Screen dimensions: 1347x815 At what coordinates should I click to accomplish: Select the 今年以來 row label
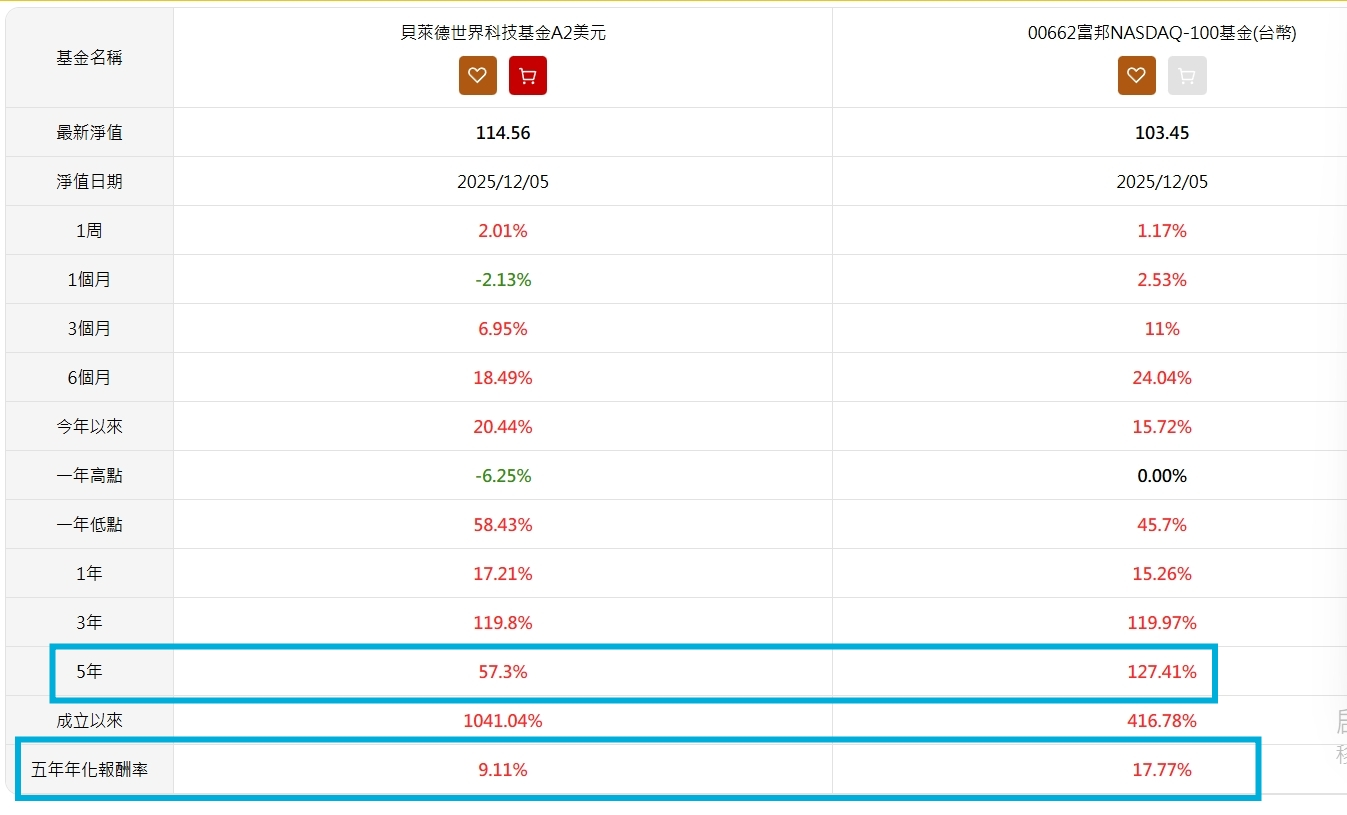(x=90, y=427)
